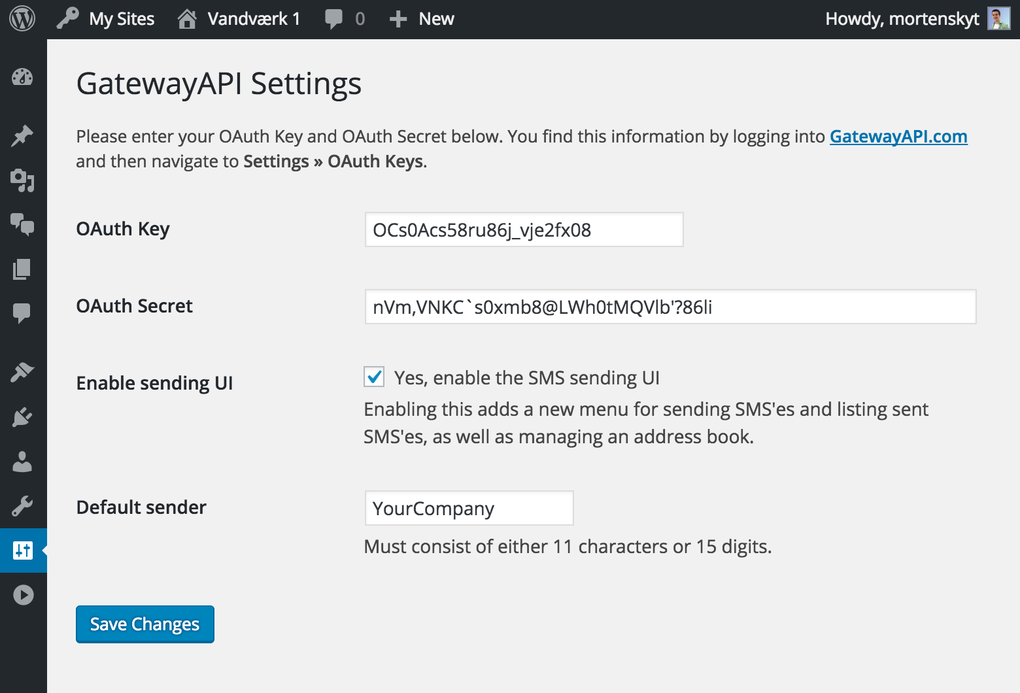
Task: Open the Pages icon in the sidebar
Action: coord(22,269)
